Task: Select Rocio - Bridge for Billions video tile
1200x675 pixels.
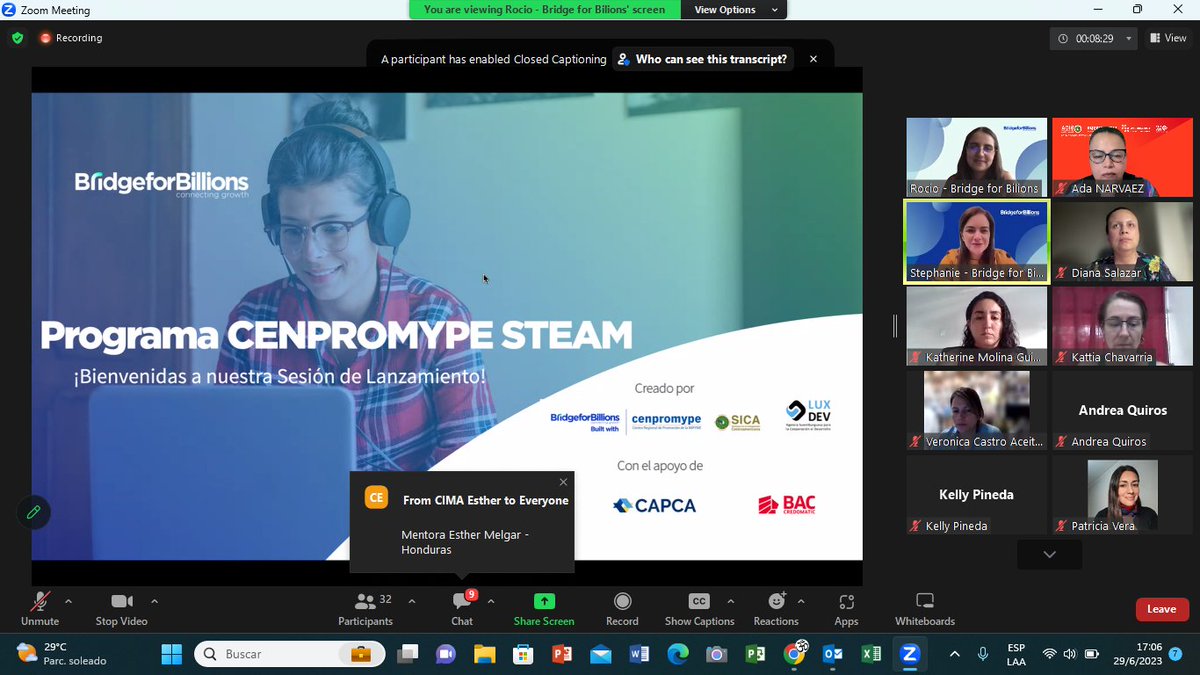Action: point(975,157)
